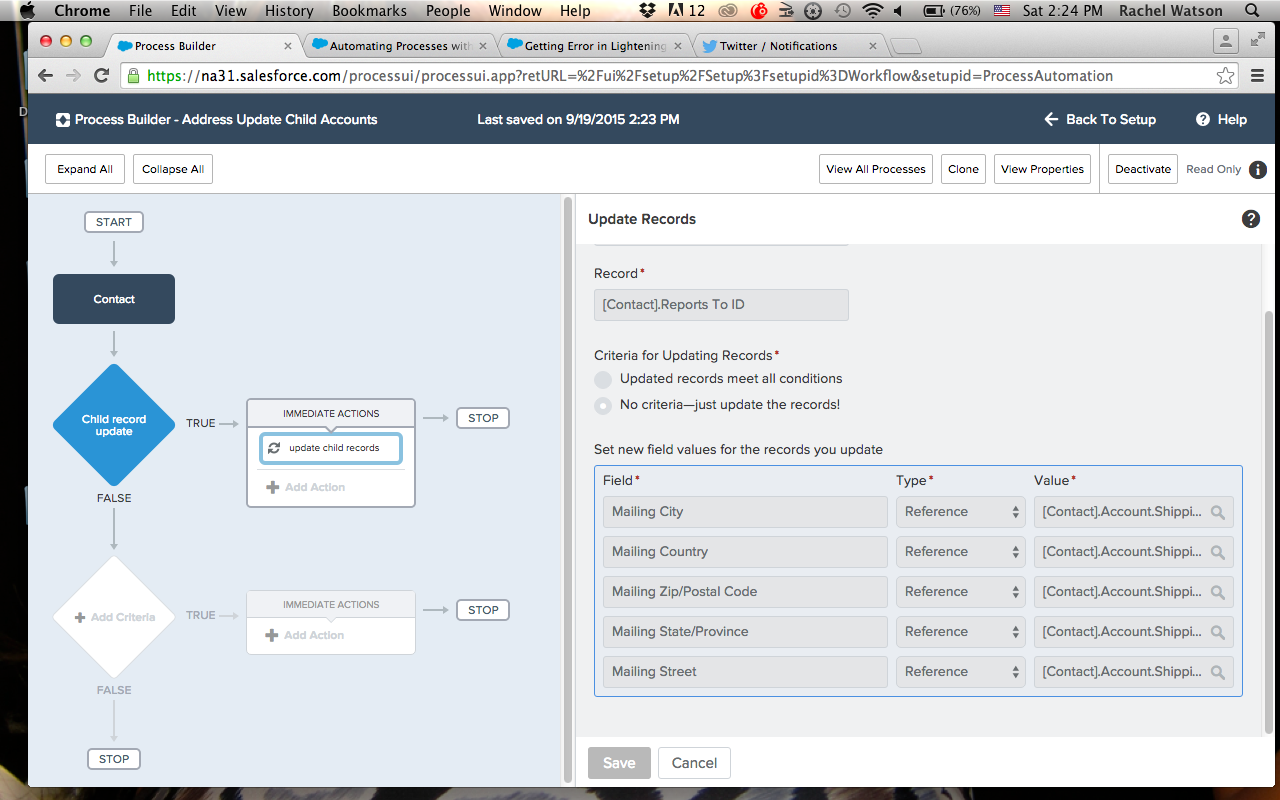This screenshot has height=800, width=1280.
Task: Switch to the Getting Error in Lightening tab
Action: tap(595, 46)
